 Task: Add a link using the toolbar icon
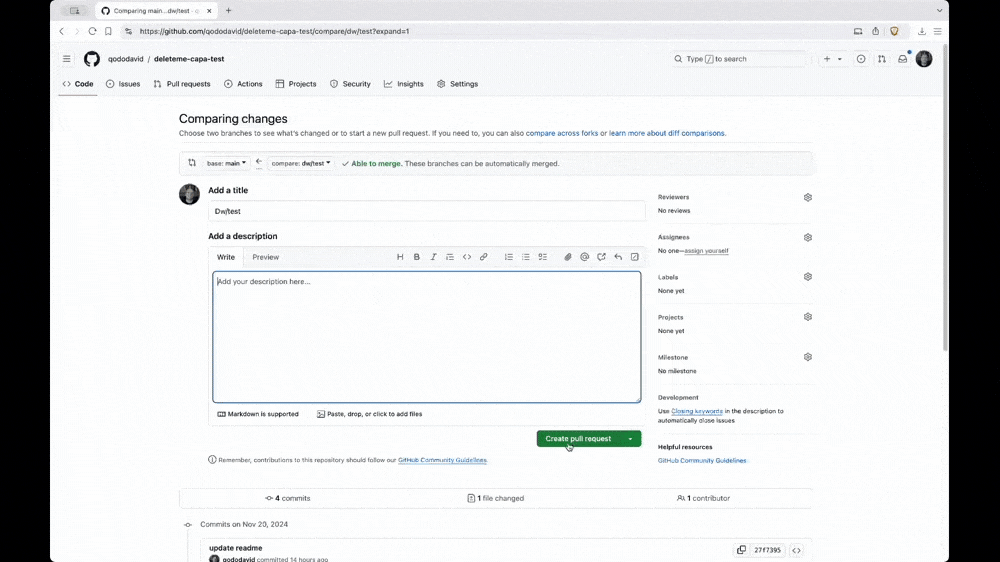click(483, 257)
